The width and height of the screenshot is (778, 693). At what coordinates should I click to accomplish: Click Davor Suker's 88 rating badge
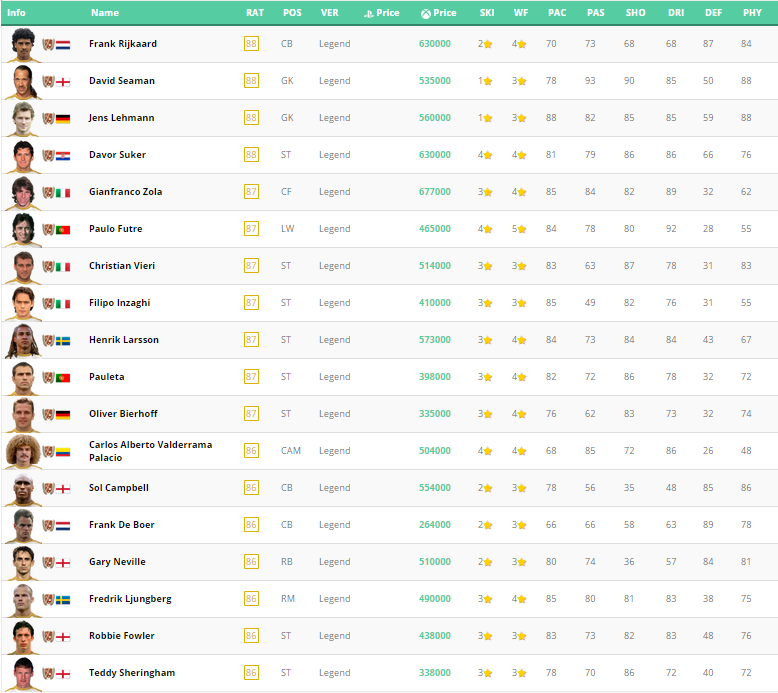(x=252, y=155)
